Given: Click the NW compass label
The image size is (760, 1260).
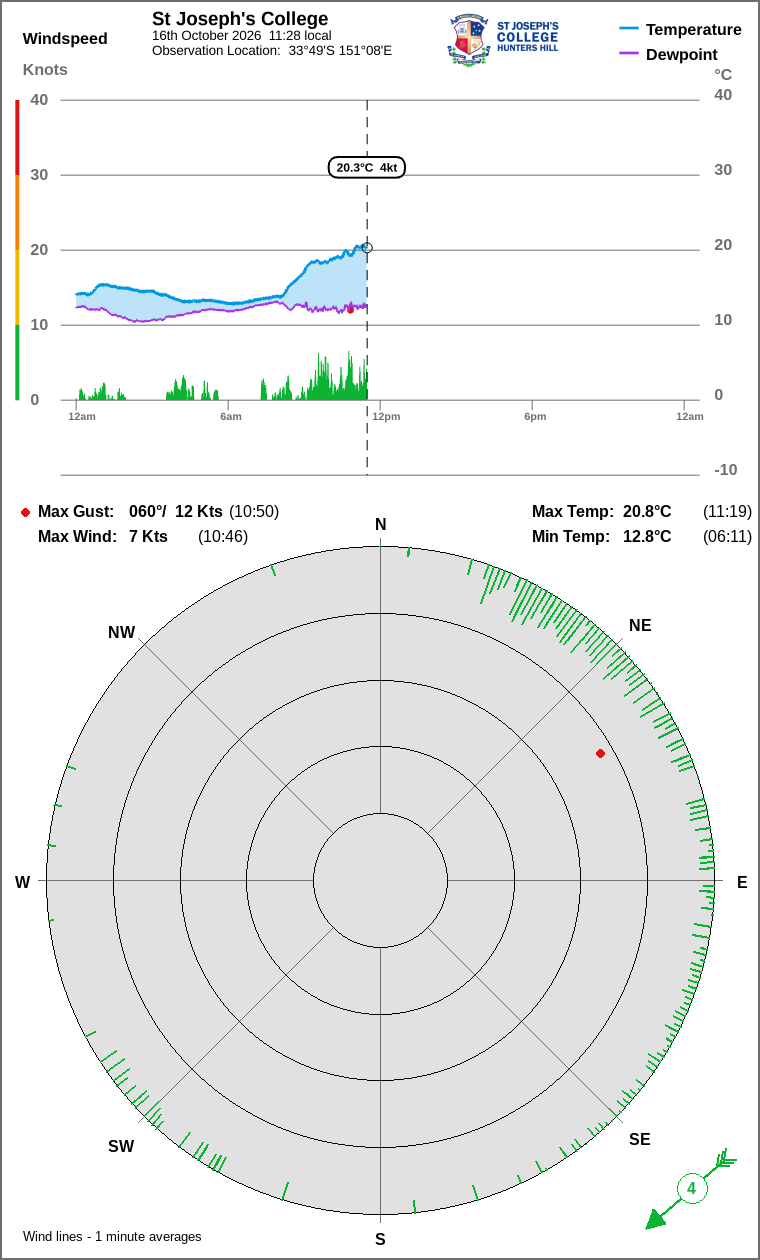Looking at the screenshot, I should (121, 633).
